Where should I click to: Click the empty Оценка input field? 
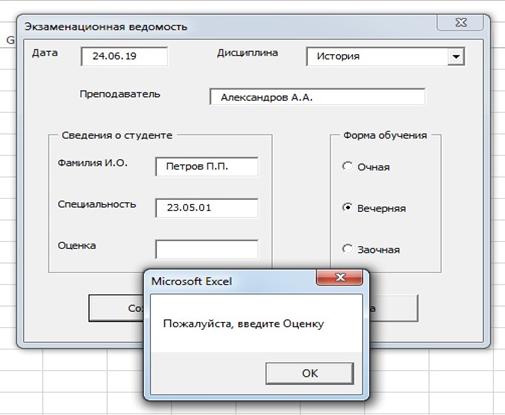point(206,249)
